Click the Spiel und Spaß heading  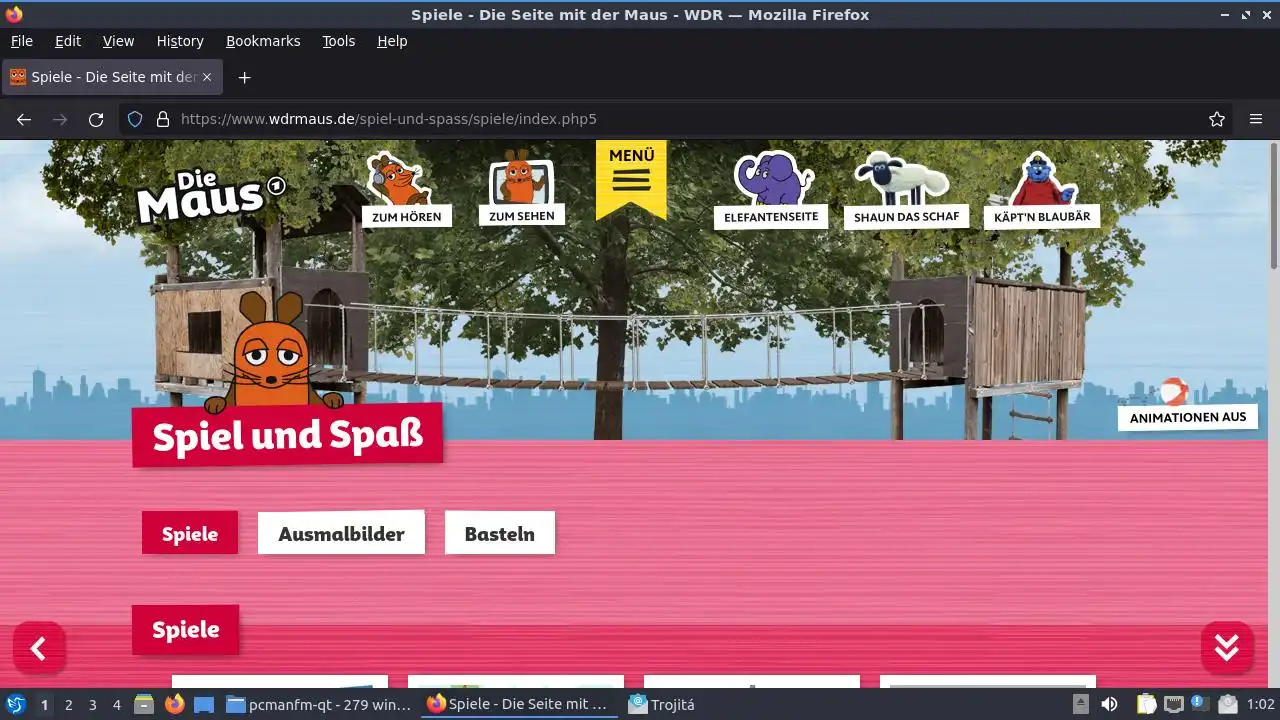click(287, 436)
